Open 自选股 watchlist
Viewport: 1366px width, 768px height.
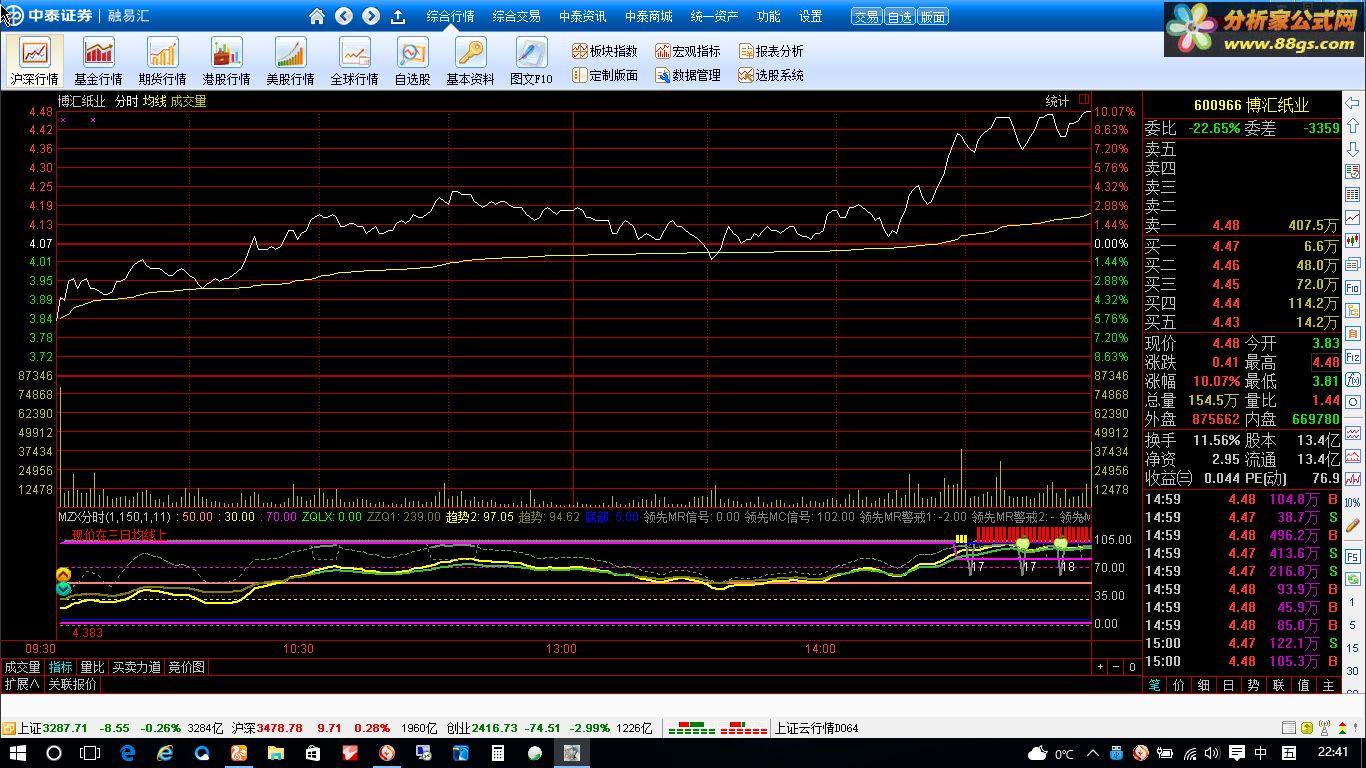[412, 62]
